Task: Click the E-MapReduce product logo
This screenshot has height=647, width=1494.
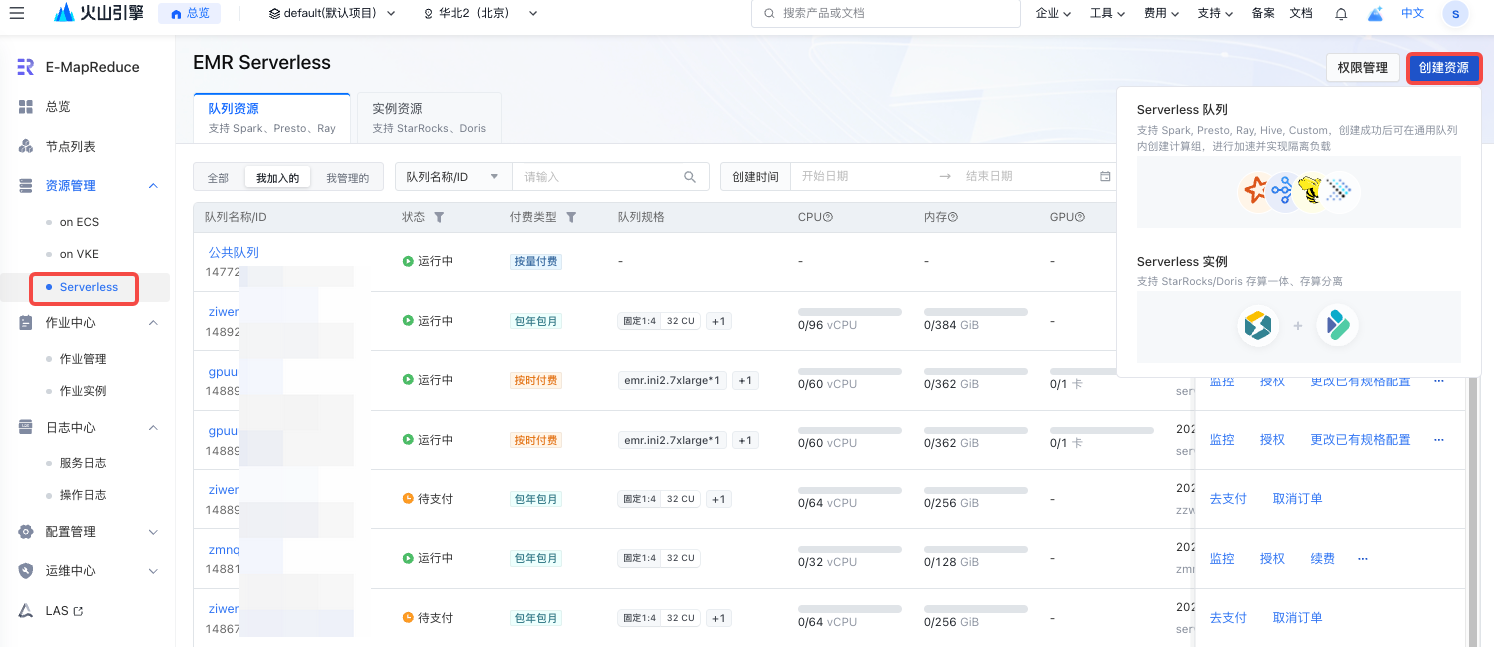Action: tap(26, 67)
